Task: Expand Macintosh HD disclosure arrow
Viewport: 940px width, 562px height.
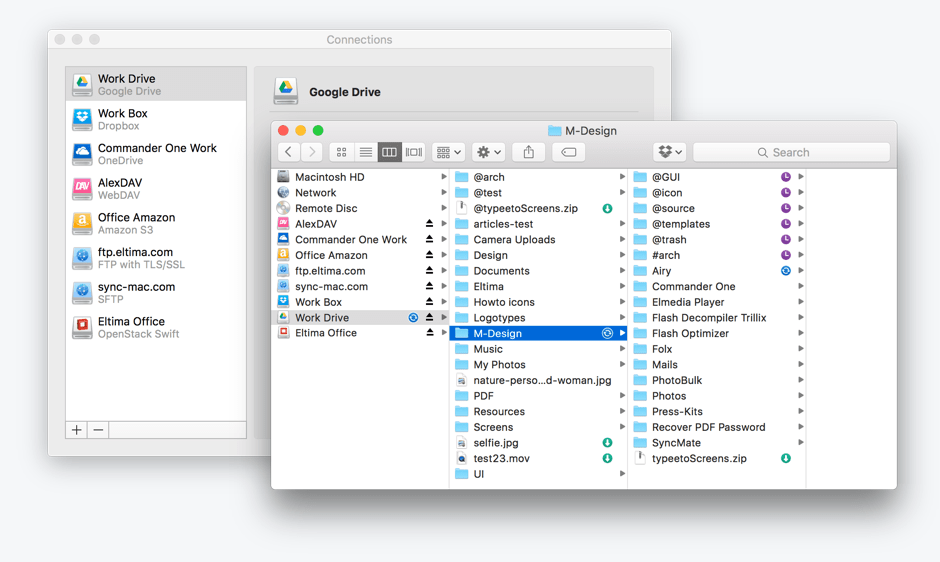Action: pyautogui.click(x=444, y=177)
